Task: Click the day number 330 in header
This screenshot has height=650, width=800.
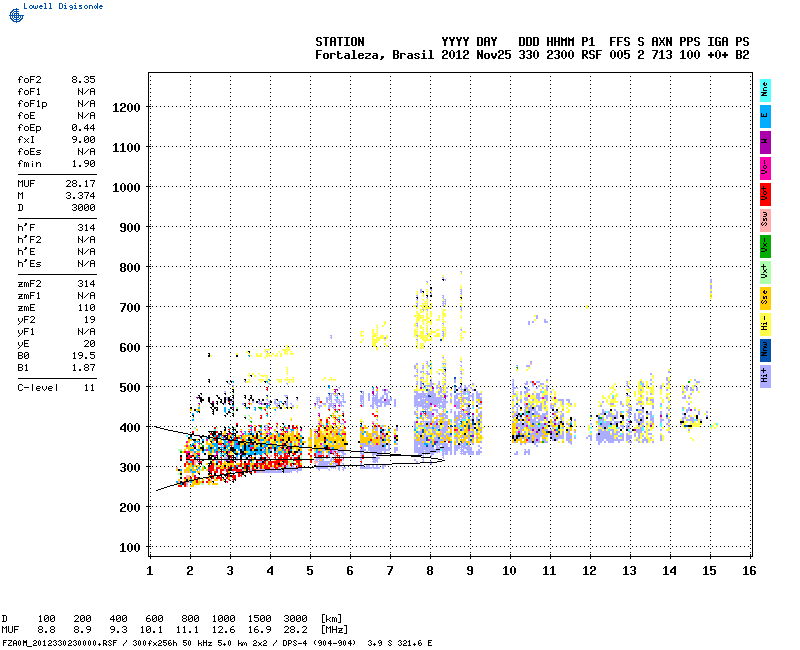Action: coord(529,55)
